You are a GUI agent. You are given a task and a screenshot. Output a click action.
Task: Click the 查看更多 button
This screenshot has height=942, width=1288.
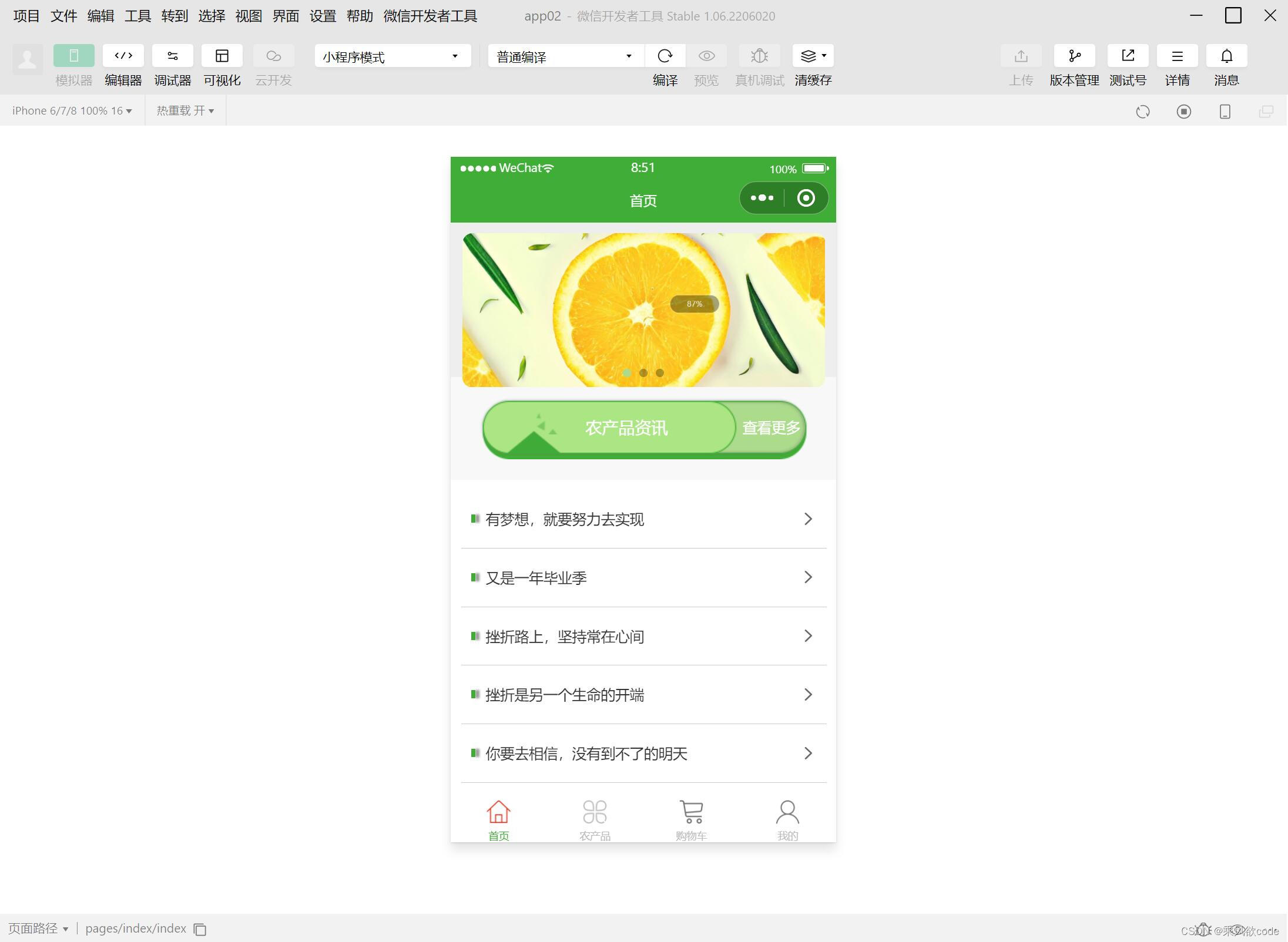(x=770, y=428)
